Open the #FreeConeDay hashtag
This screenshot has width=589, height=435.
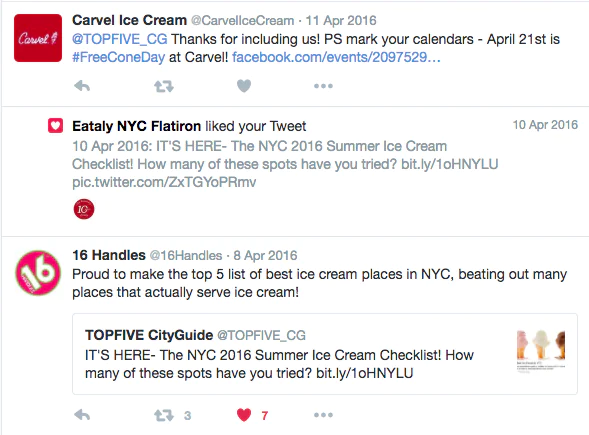118,57
